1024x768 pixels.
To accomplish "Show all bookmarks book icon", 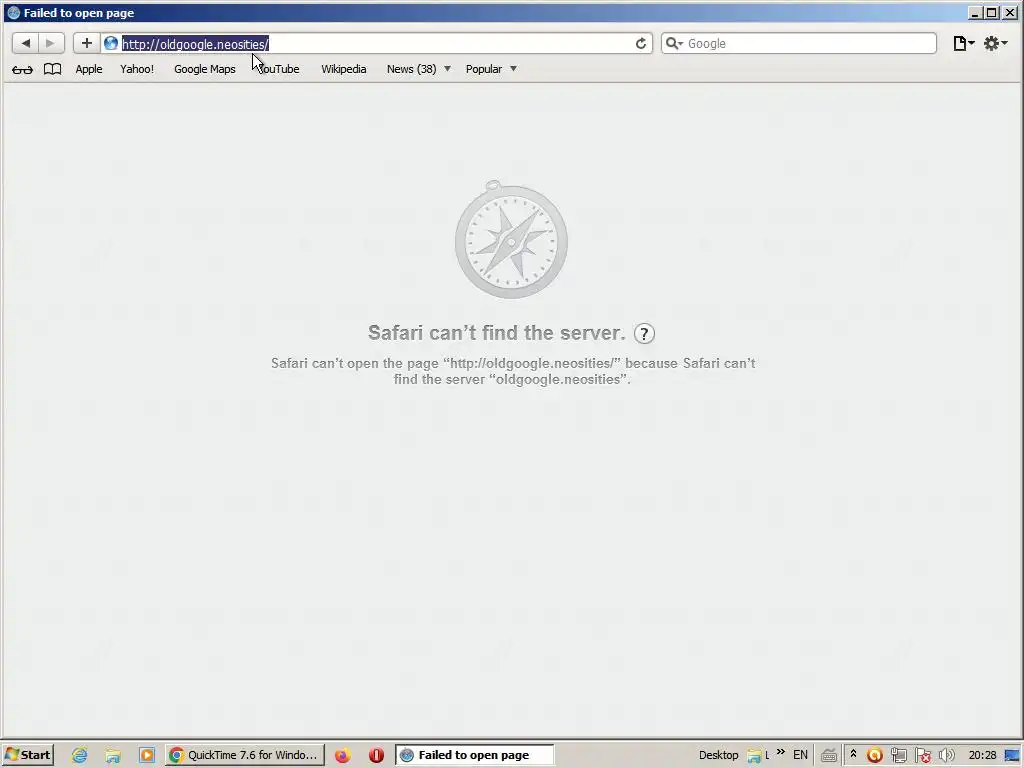I will 52,69.
